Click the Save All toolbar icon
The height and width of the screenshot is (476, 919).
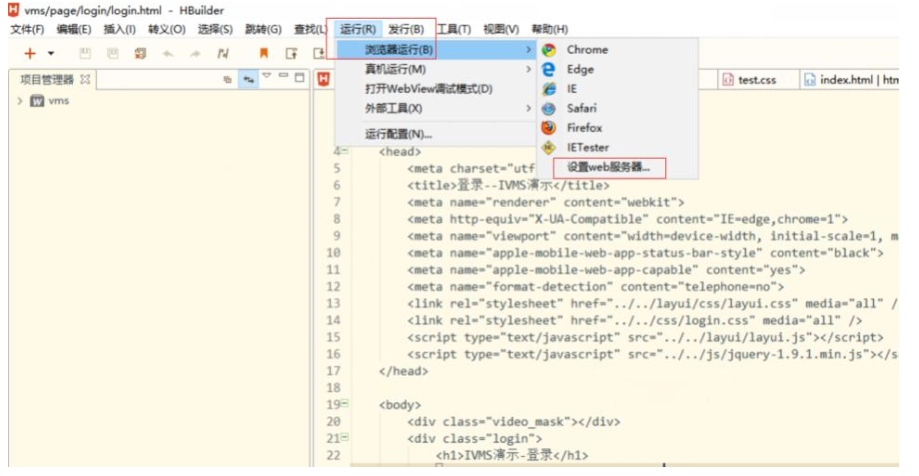click(x=113, y=53)
